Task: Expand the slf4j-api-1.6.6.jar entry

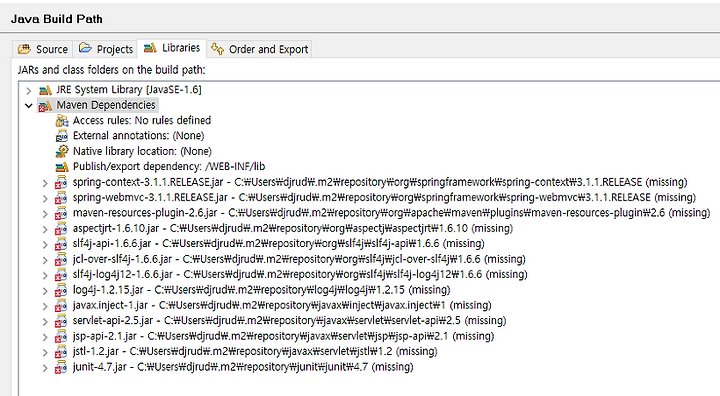Action: [45, 245]
